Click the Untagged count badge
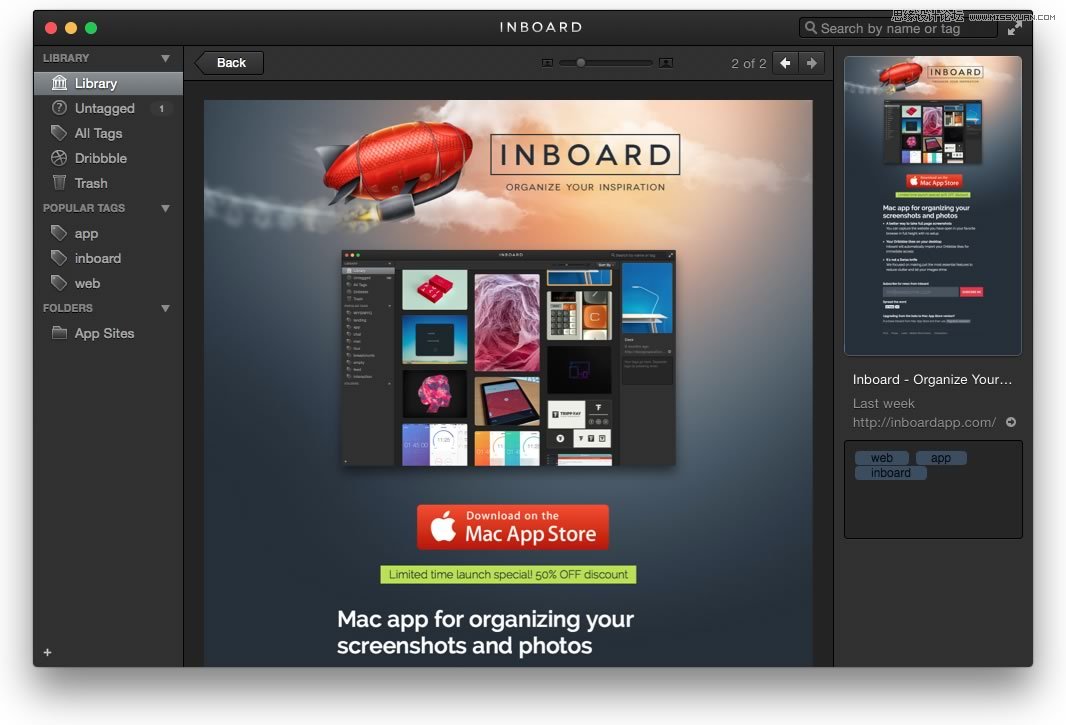The height and width of the screenshot is (725, 1066). [161, 109]
